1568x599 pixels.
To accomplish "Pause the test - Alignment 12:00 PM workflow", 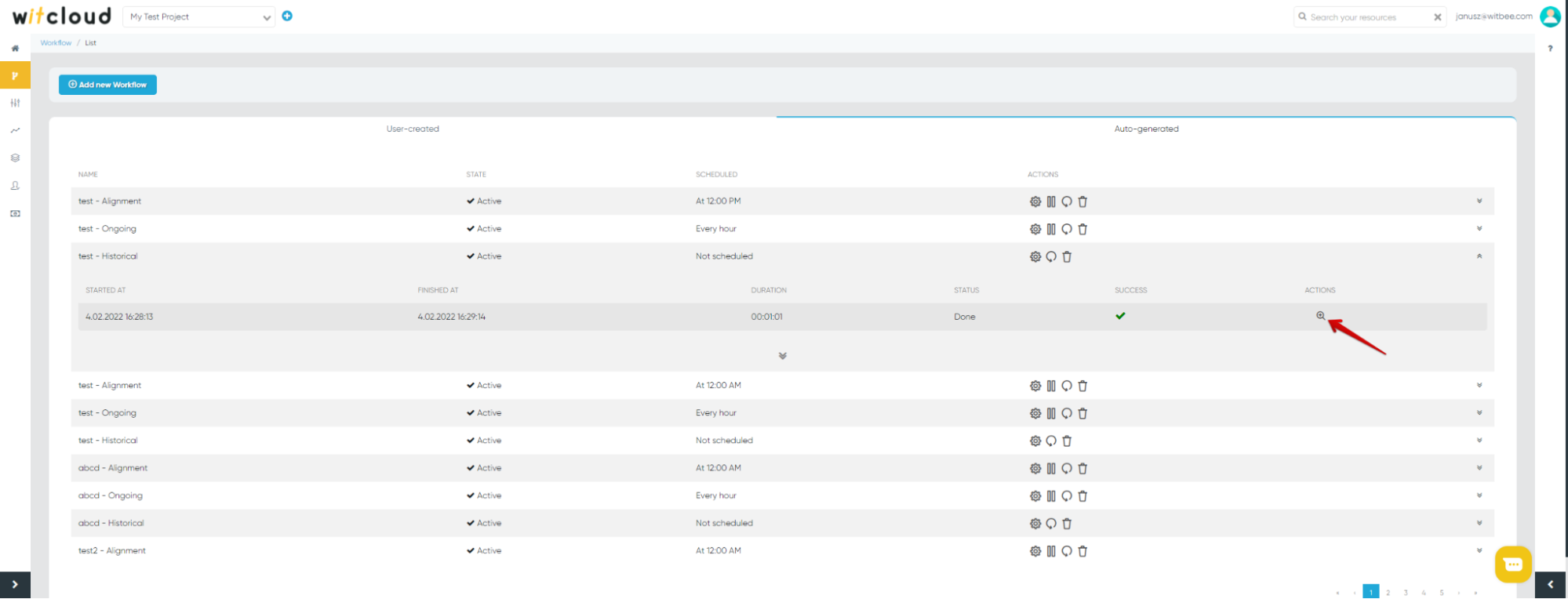I will click(1051, 201).
